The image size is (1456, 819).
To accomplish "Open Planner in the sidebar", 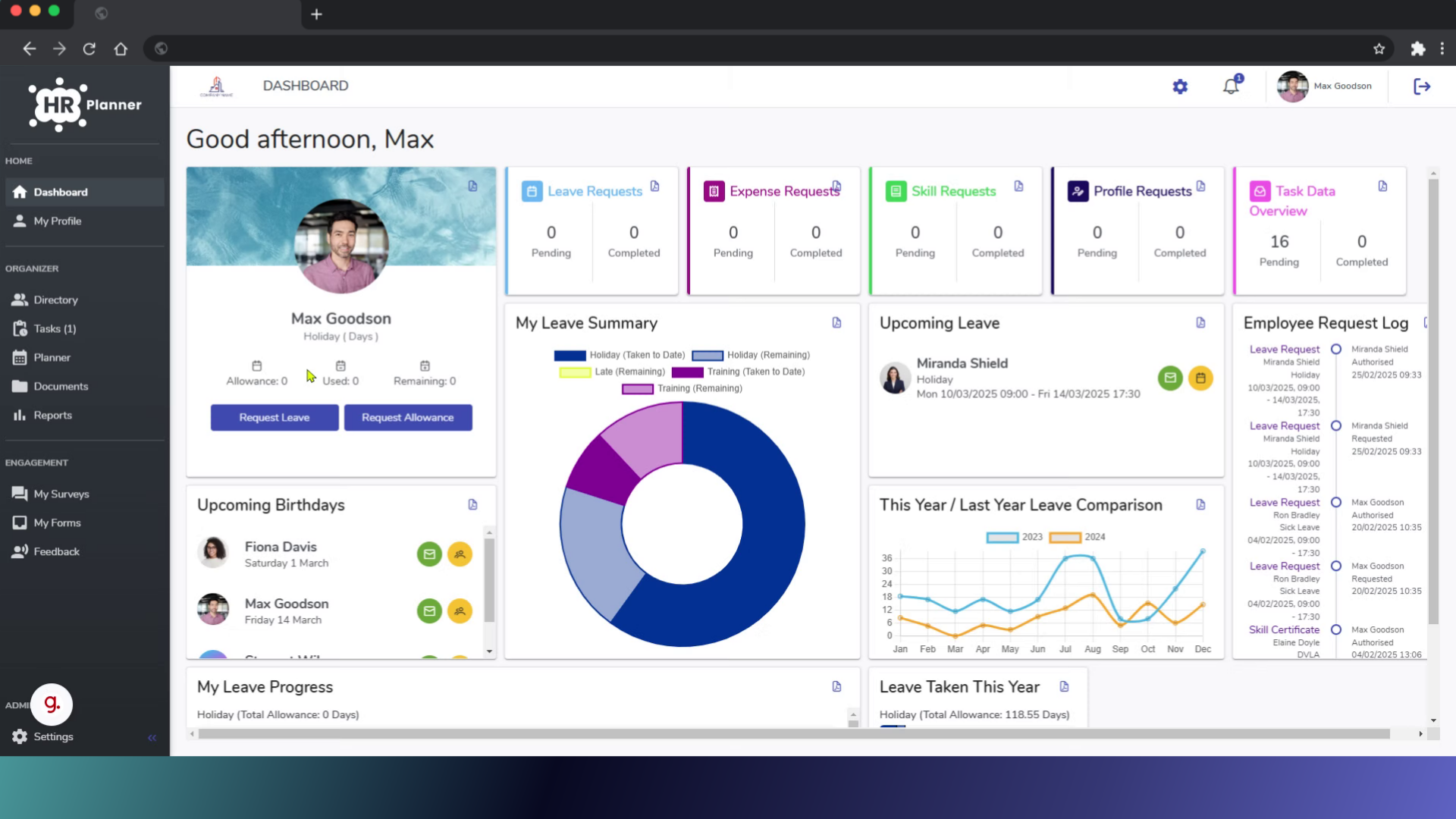I will tap(84, 357).
